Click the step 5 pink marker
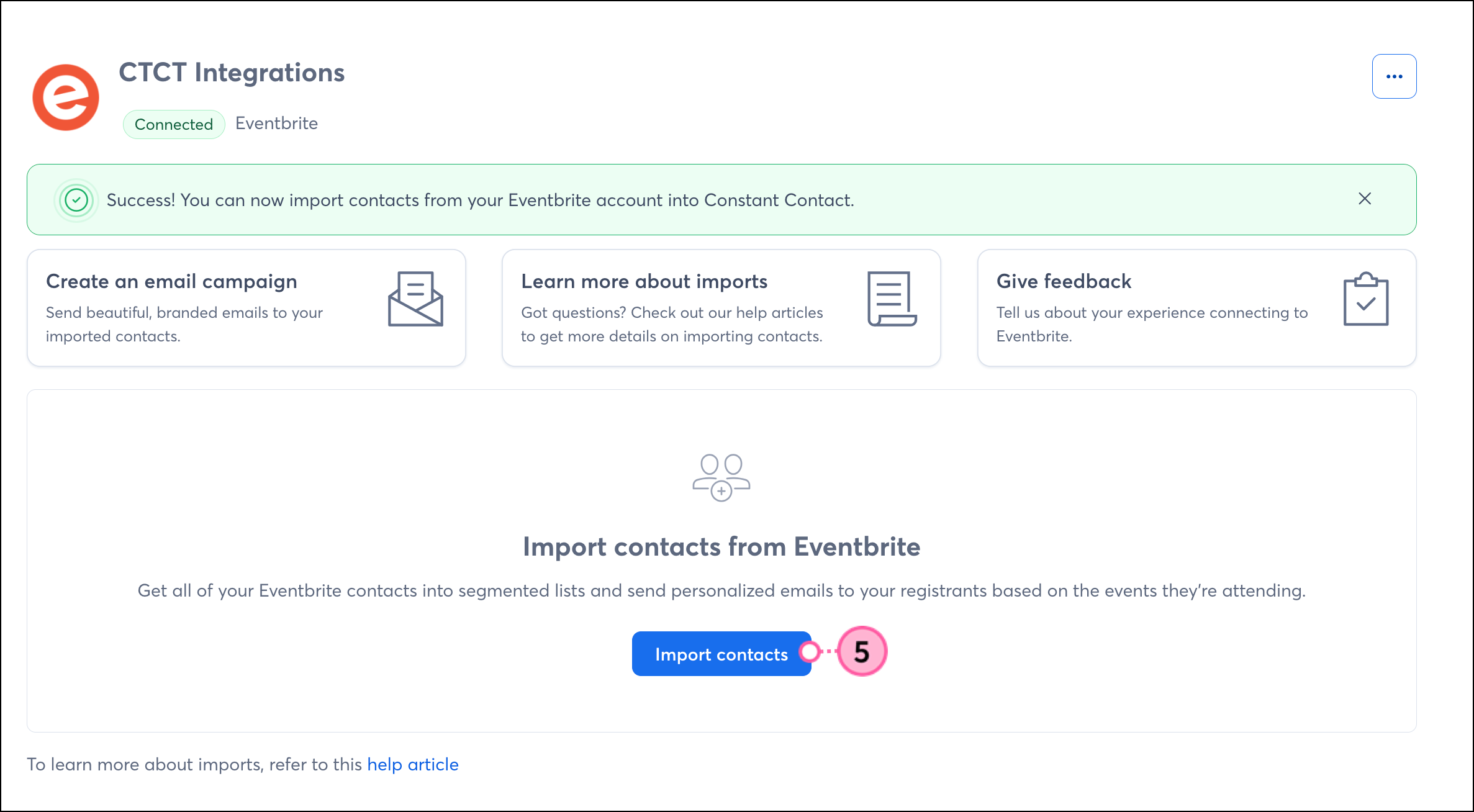 862,651
